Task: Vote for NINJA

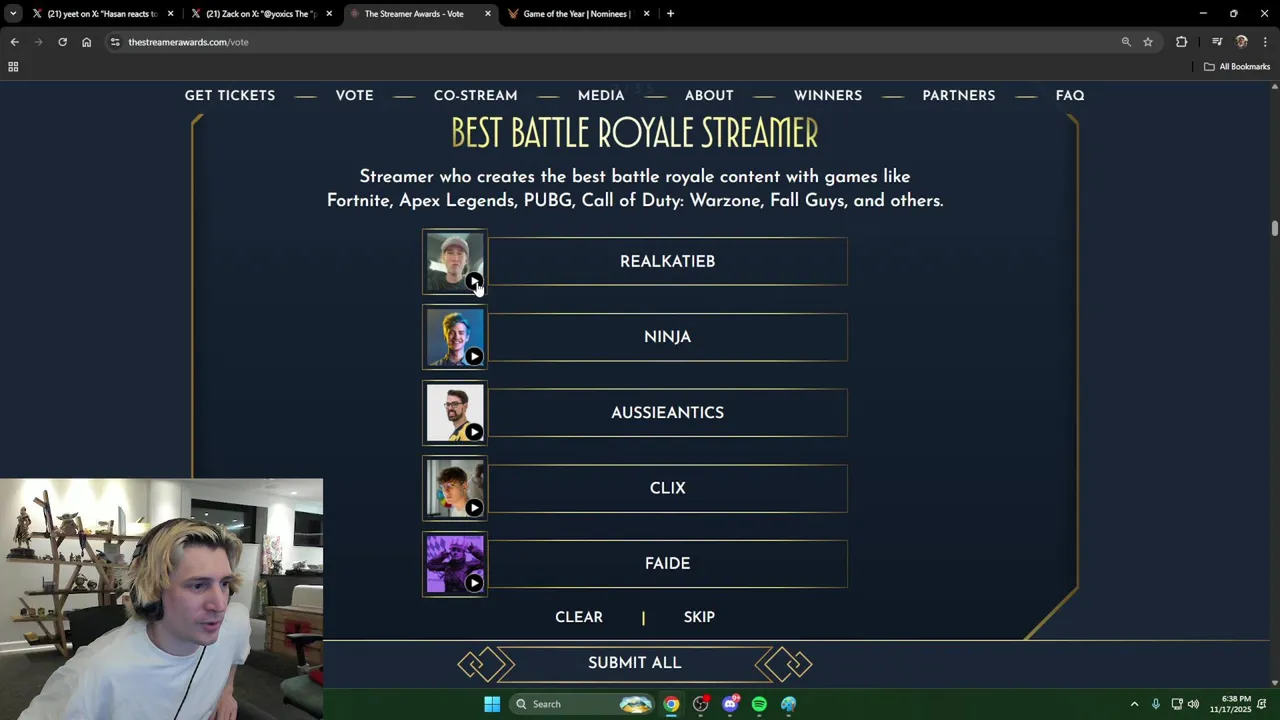Action: (667, 337)
